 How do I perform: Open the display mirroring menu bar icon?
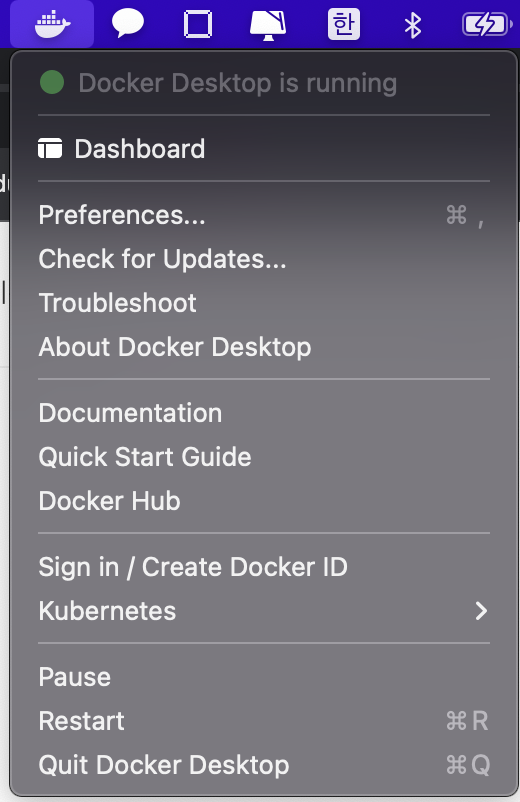click(268, 25)
